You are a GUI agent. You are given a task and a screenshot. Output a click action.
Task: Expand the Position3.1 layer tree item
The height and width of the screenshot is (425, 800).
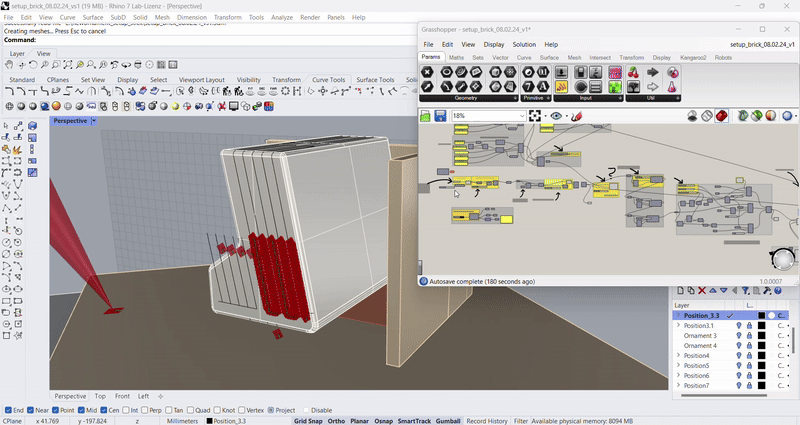[678, 326]
